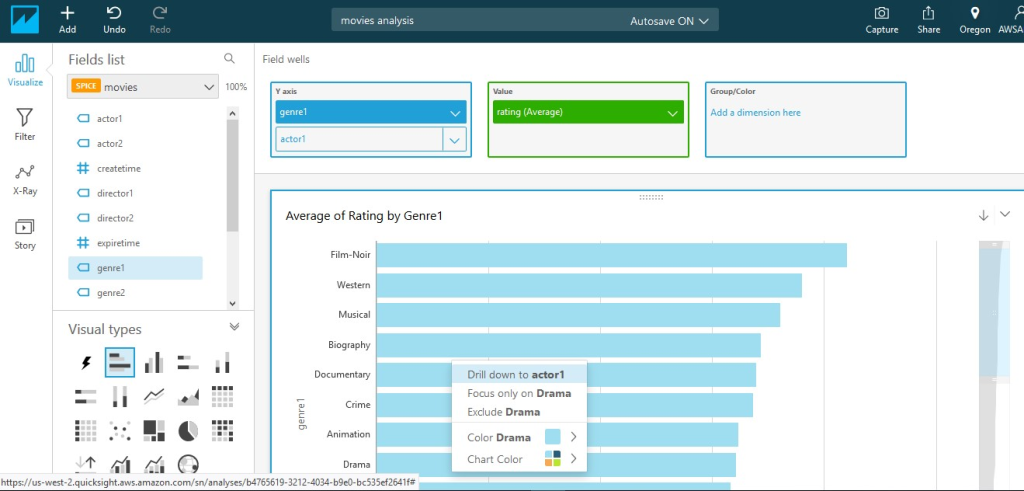Select the AutoGraph lightning visual type
This screenshot has width=1024, height=491.
pyautogui.click(x=86, y=362)
